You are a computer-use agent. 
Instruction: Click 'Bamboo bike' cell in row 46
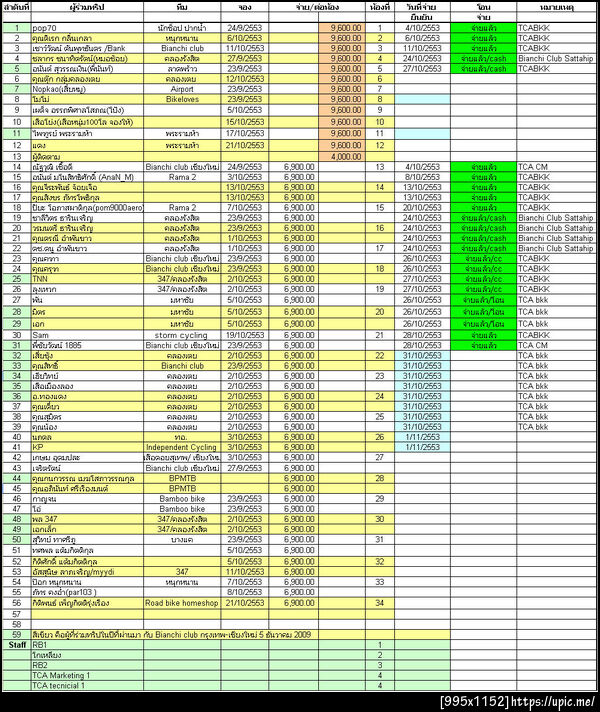click(x=182, y=499)
